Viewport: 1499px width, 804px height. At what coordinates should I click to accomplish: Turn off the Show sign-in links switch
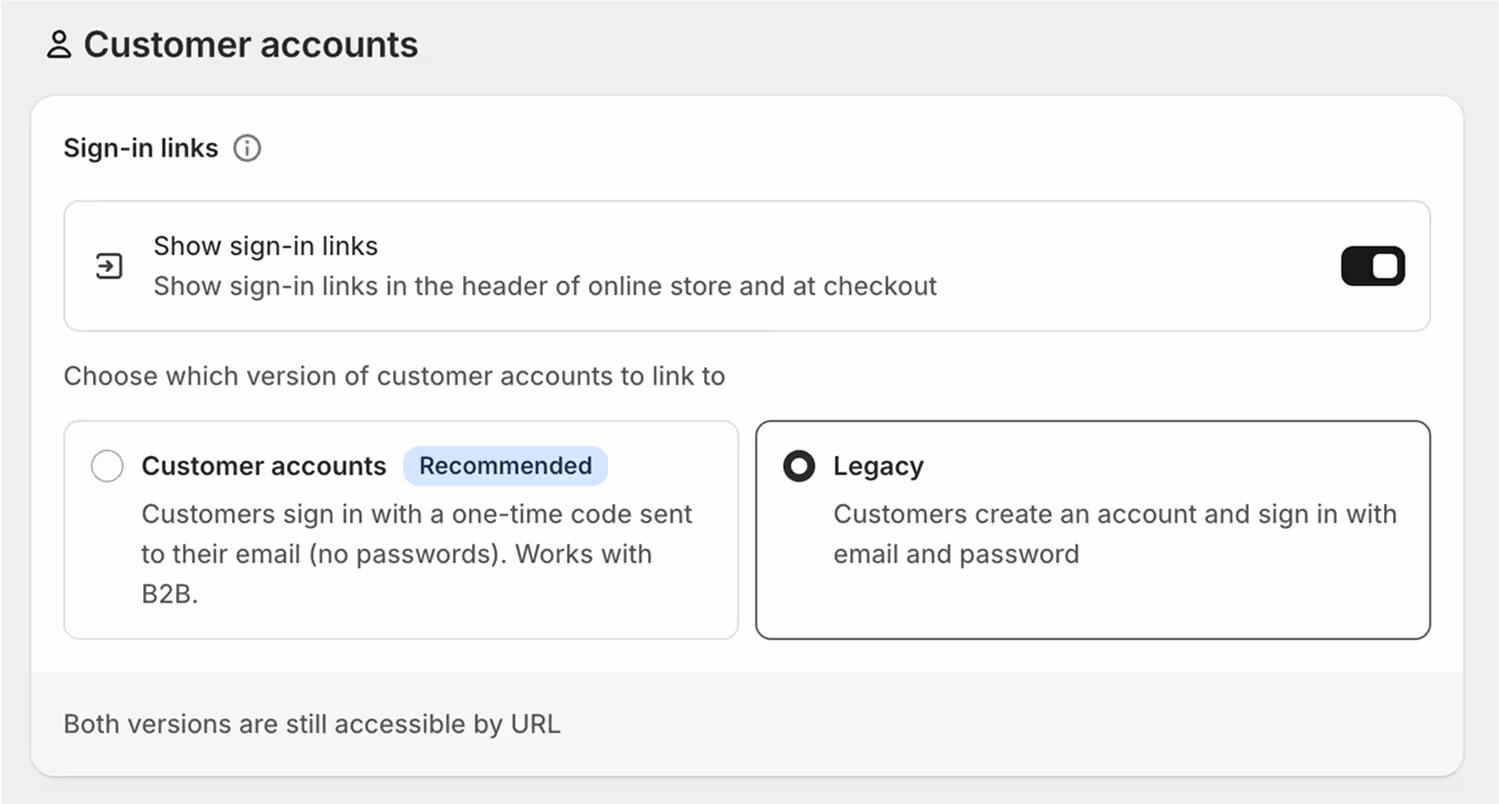pos(1372,266)
